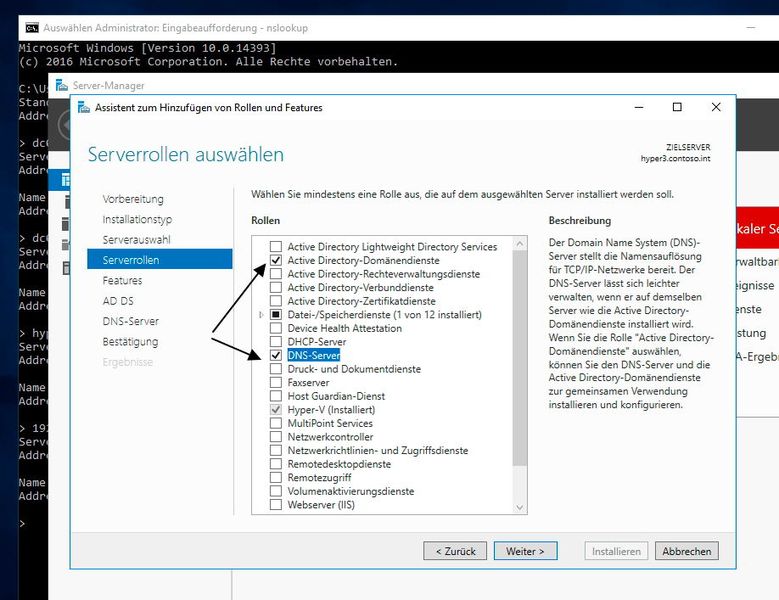
Task: Click roles list scroll down arrow
Action: coord(520,507)
